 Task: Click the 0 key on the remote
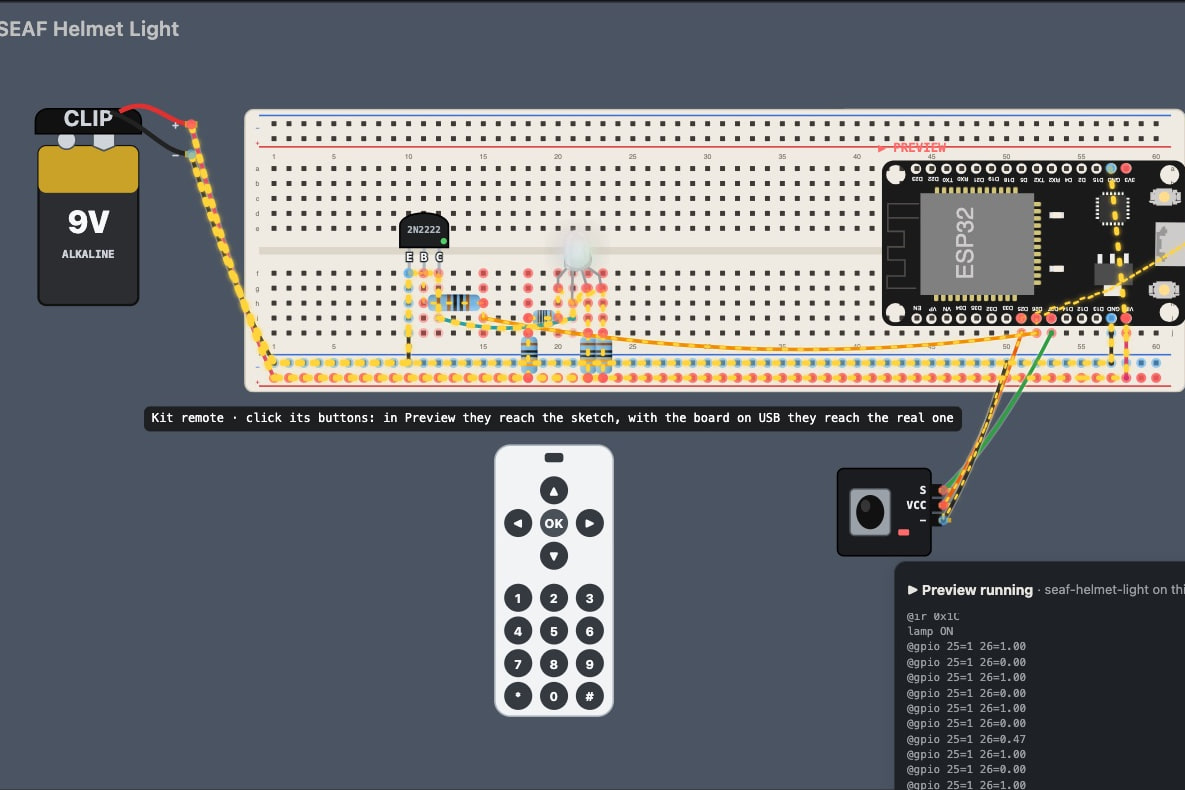point(554,696)
